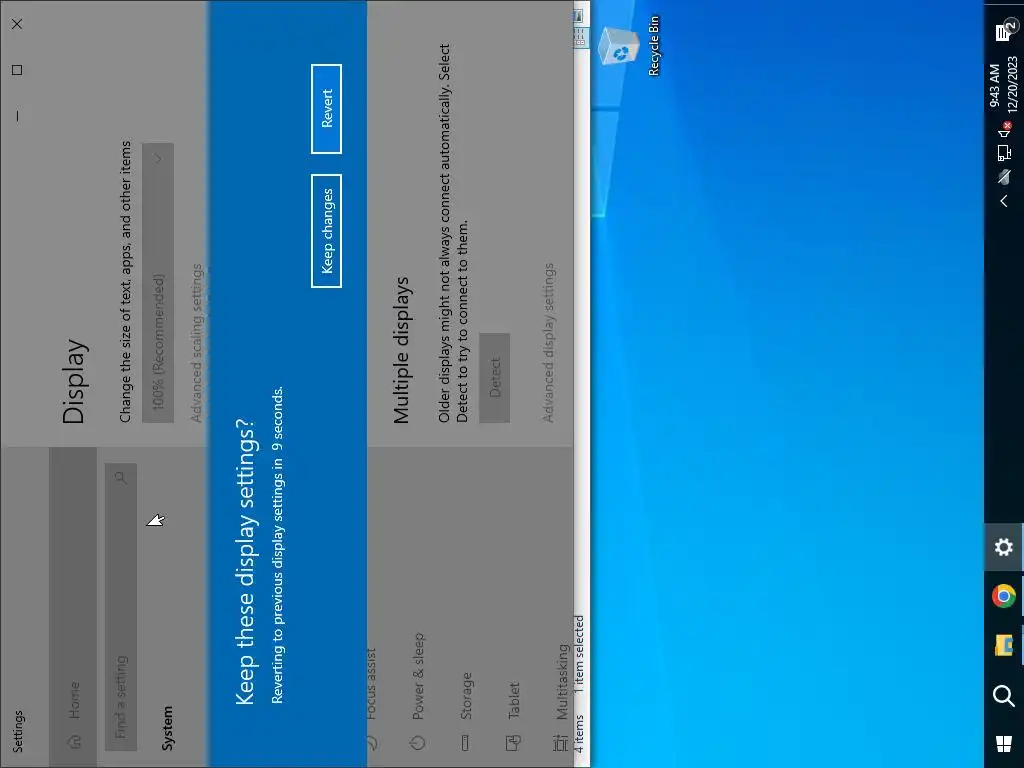
Task: Click the Storage sidebar icon
Action: (465, 743)
